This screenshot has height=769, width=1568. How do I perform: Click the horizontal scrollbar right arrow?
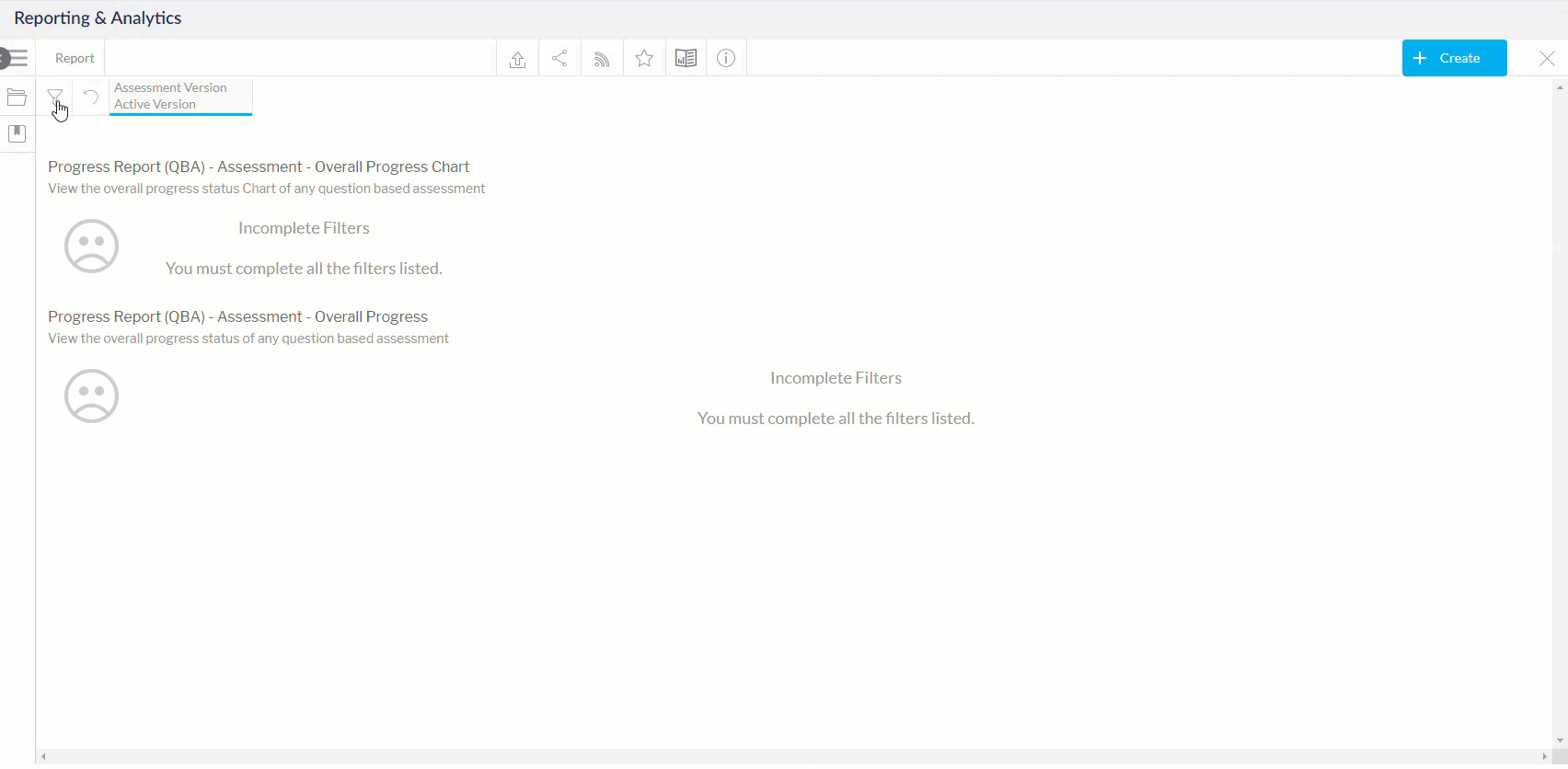pos(1544,757)
